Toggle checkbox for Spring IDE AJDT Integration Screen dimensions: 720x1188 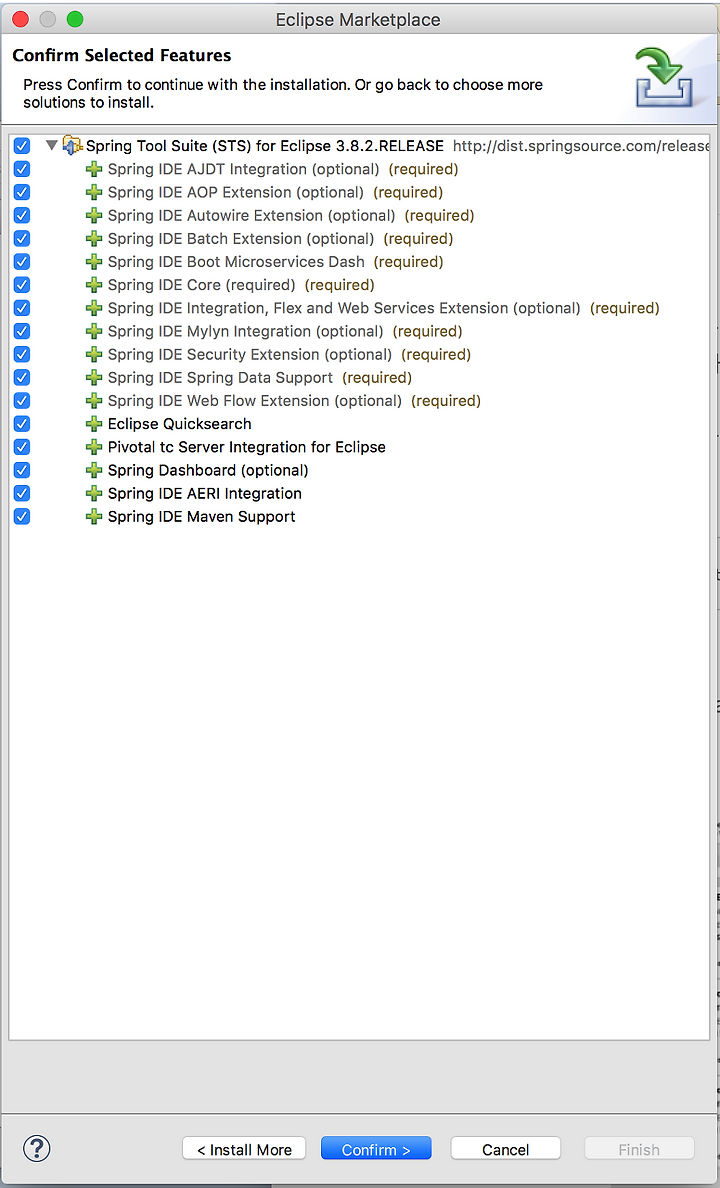pos(22,169)
